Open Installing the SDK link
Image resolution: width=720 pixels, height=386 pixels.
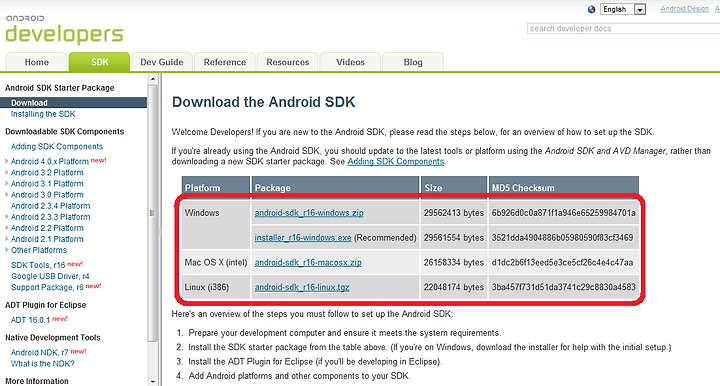43,114
